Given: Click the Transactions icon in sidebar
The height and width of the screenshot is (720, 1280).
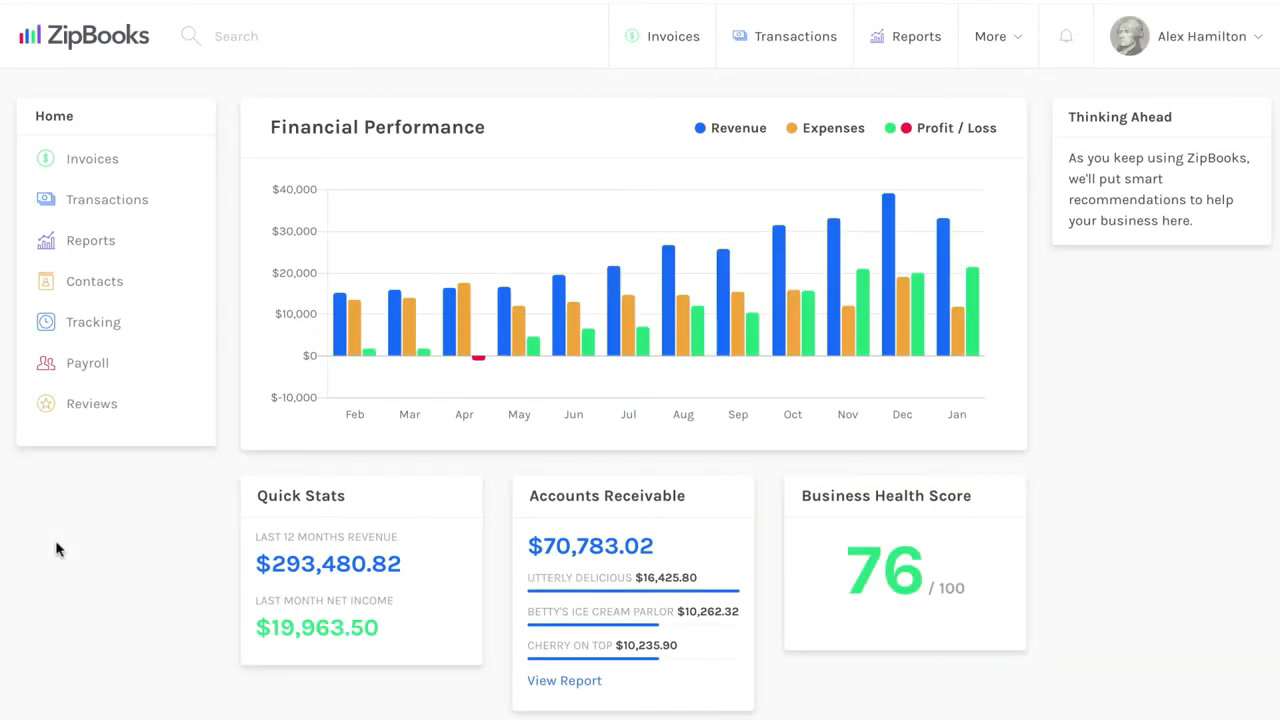Looking at the screenshot, I should point(46,199).
